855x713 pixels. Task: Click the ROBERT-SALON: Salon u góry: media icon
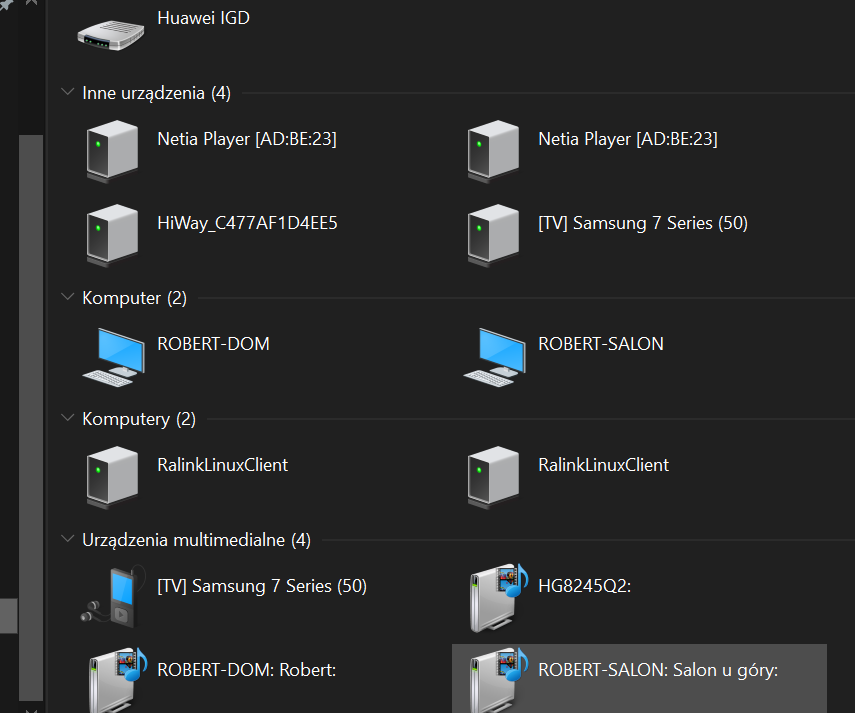point(499,680)
